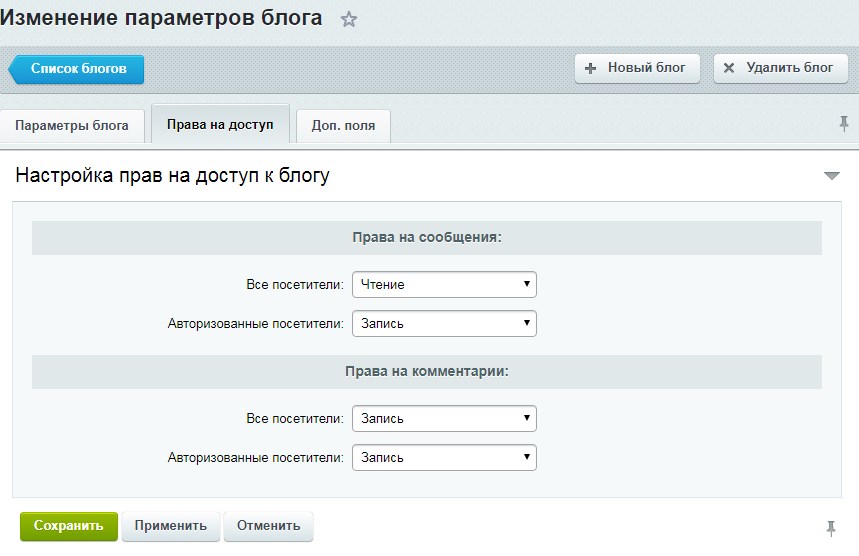
Task: Cancel changes with Отменить button
Action: click(x=268, y=526)
